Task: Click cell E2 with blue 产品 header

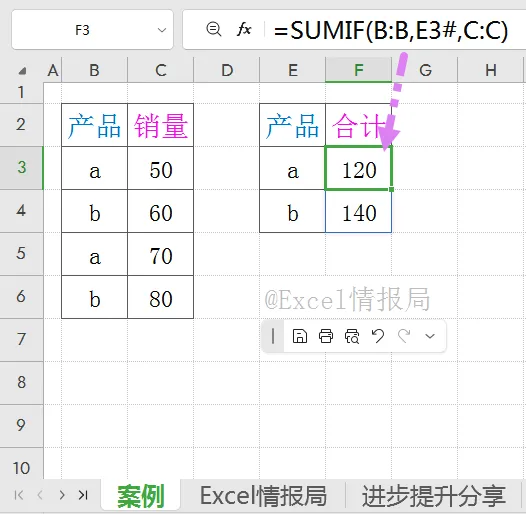Action: [293, 125]
